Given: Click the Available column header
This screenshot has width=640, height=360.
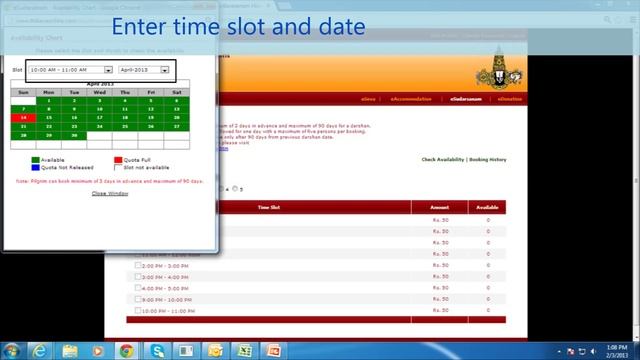Looking at the screenshot, I should click(487, 207).
